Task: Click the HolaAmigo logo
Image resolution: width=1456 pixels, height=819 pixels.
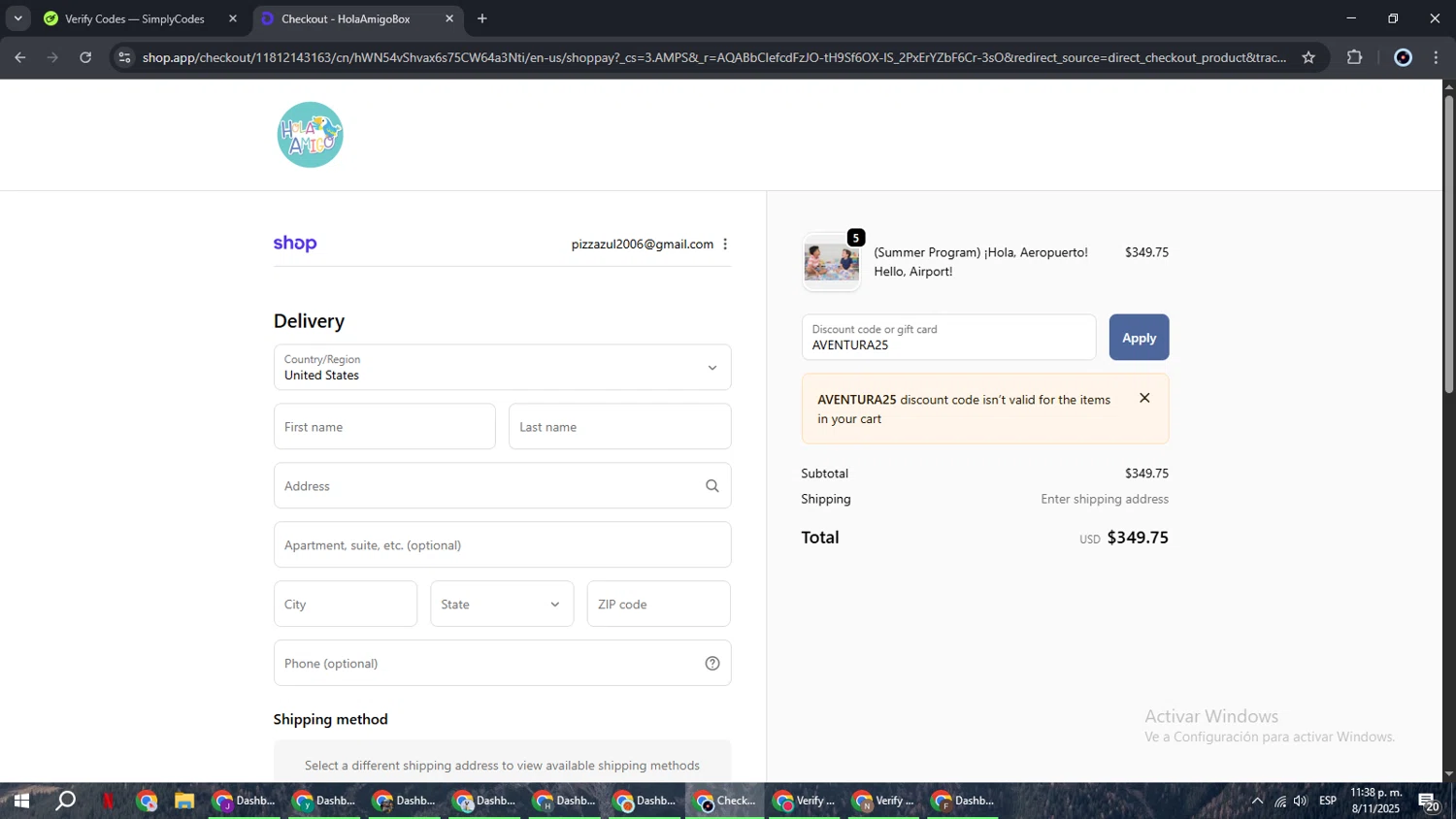Action: [310, 135]
